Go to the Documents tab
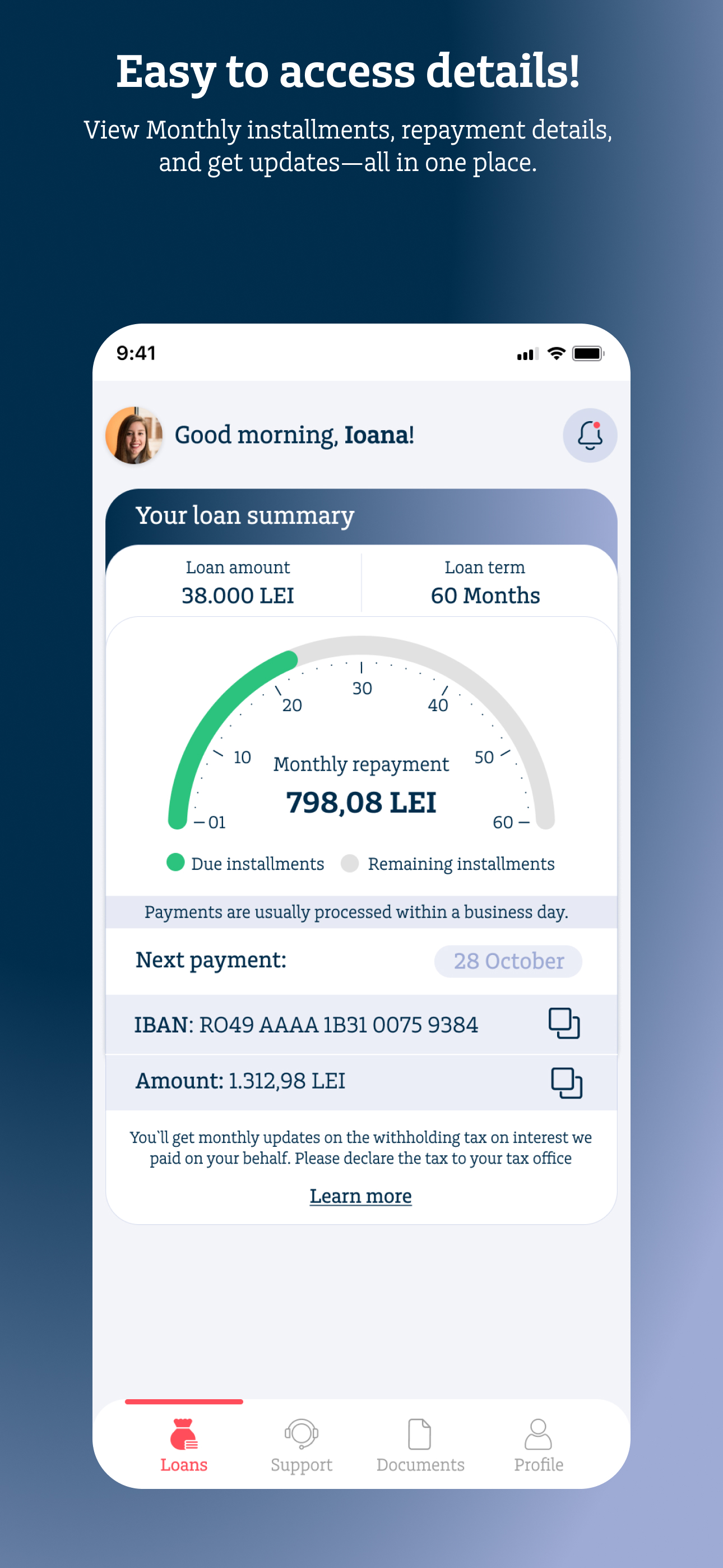The height and width of the screenshot is (1568, 723). pyautogui.click(x=420, y=1445)
